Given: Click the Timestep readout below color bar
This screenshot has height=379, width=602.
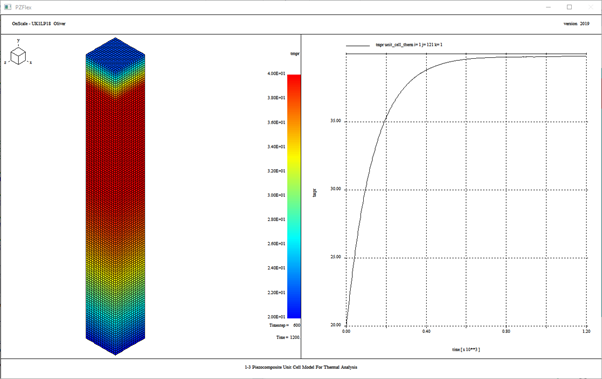Looking at the screenshot, I should coord(285,325).
